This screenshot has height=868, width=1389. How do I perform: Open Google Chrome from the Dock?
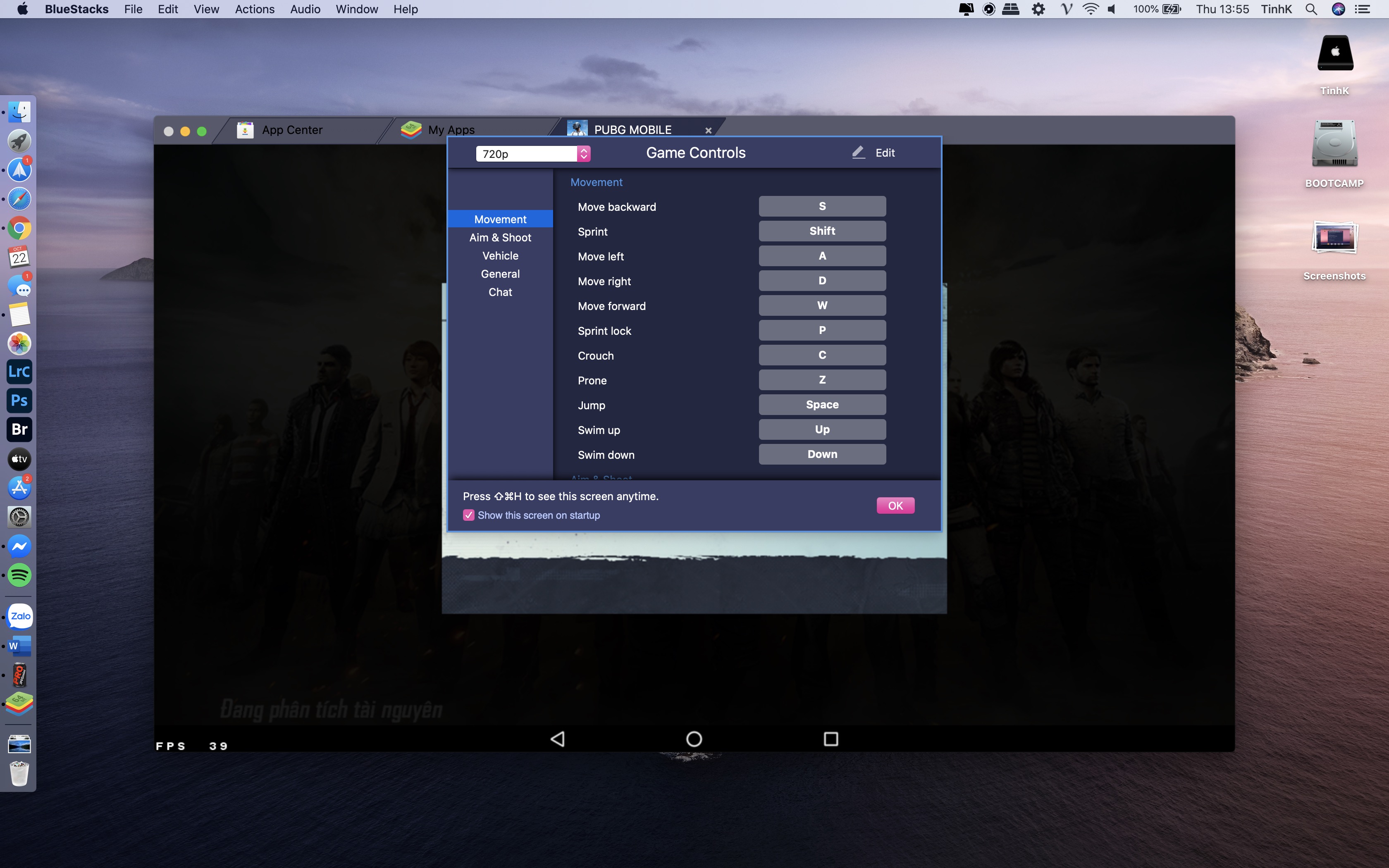pyautogui.click(x=19, y=228)
